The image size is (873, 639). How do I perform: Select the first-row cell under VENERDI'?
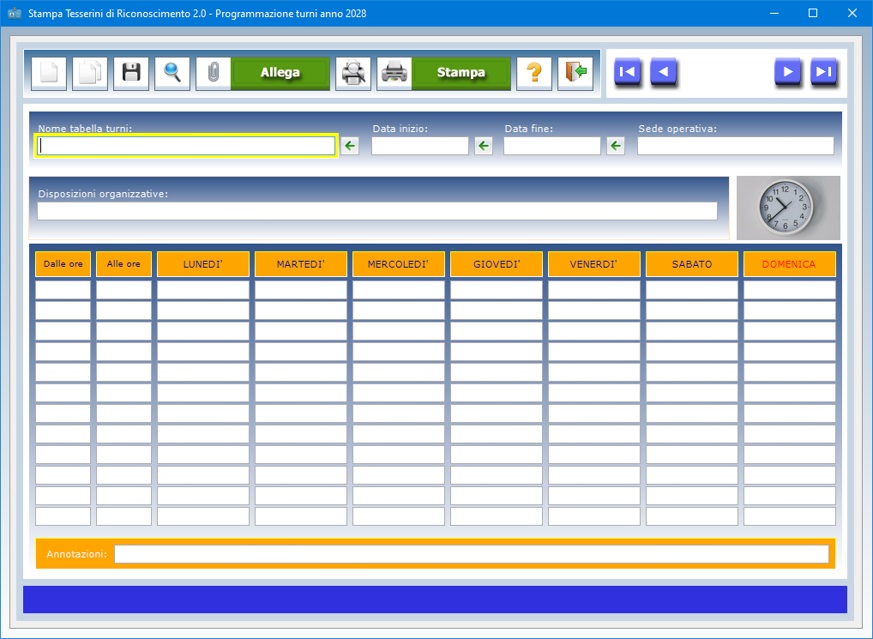(x=594, y=290)
